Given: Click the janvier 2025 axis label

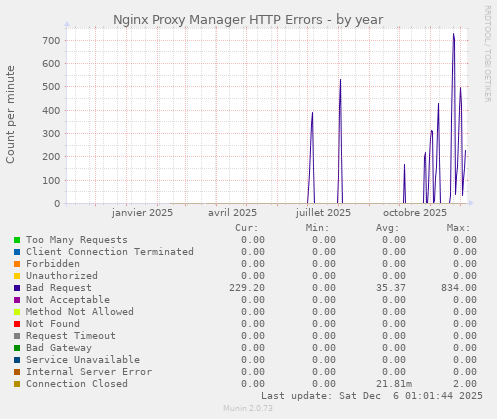Looking at the screenshot, I should pyautogui.click(x=142, y=213).
